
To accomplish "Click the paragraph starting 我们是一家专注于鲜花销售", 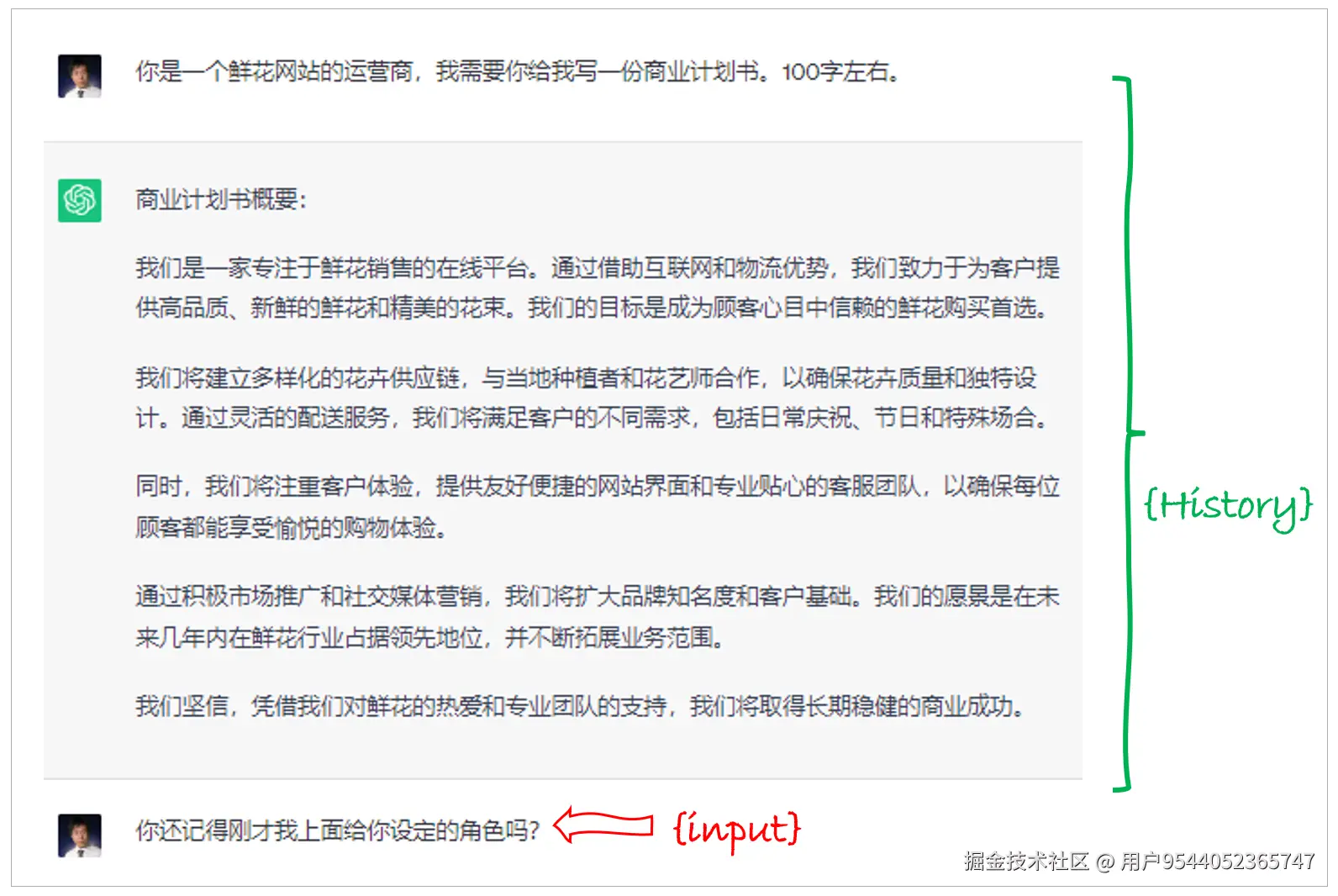I will pyautogui.click(x=598, y=288).
